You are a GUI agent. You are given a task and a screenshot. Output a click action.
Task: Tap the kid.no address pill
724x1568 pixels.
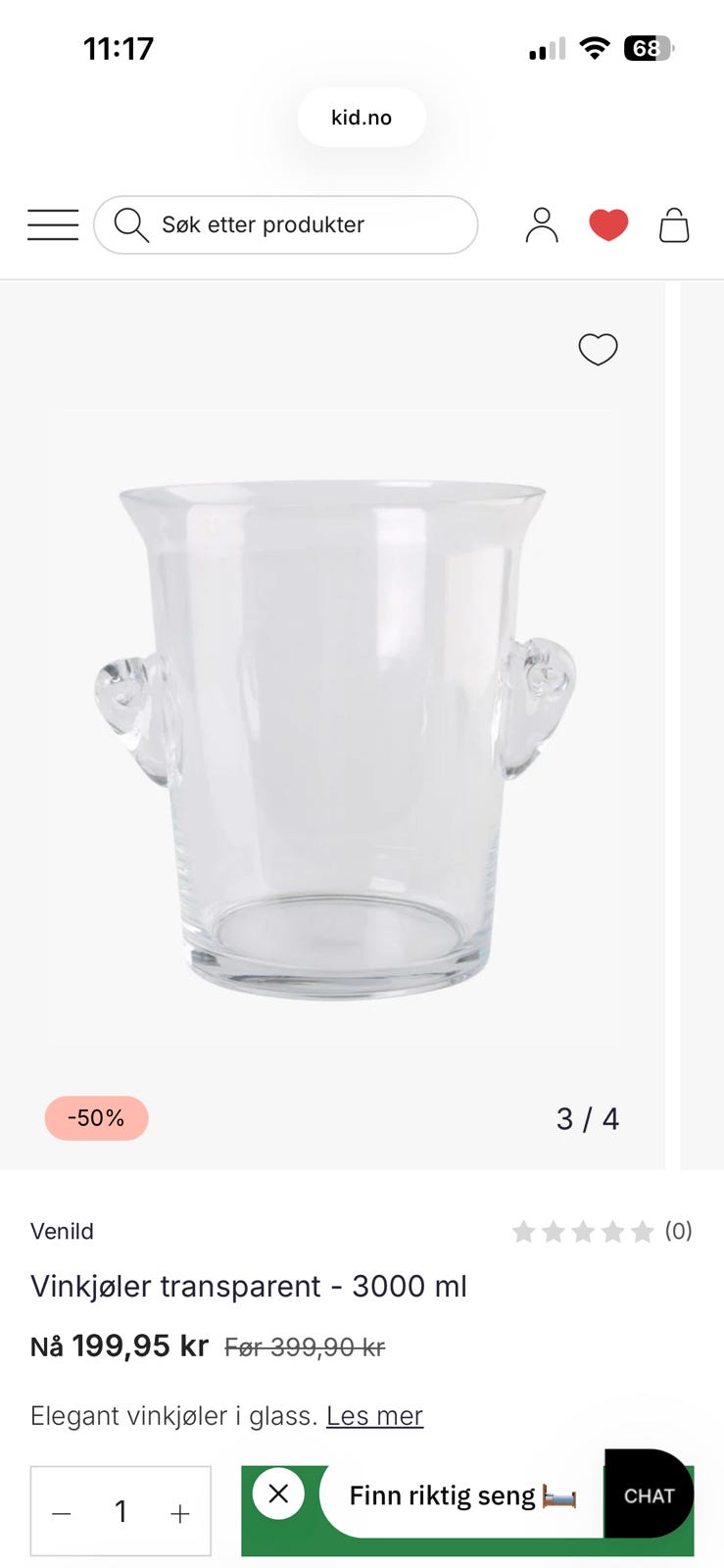[x=362, y=118]
